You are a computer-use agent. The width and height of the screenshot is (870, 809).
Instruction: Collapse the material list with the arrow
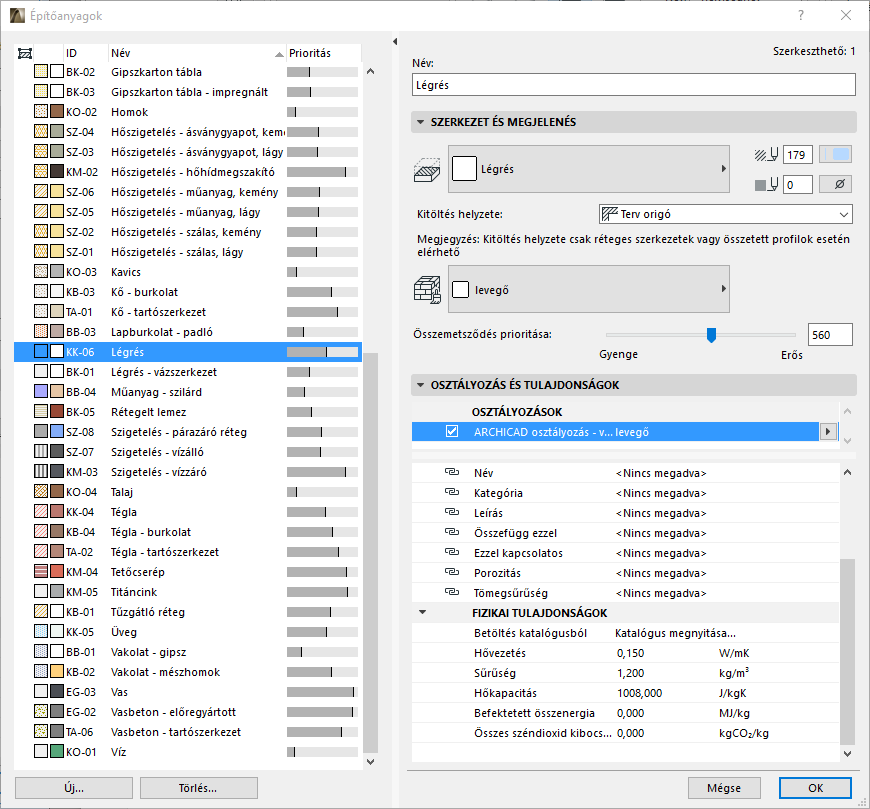click(394, 41)
